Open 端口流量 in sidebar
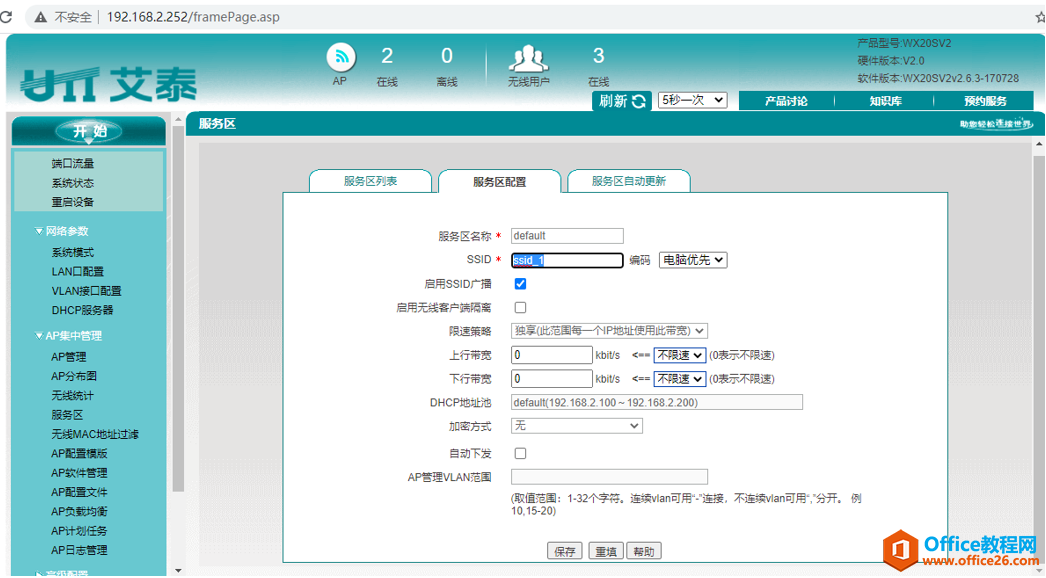Viewport: 1046px width, 578px height. (73, 164)
